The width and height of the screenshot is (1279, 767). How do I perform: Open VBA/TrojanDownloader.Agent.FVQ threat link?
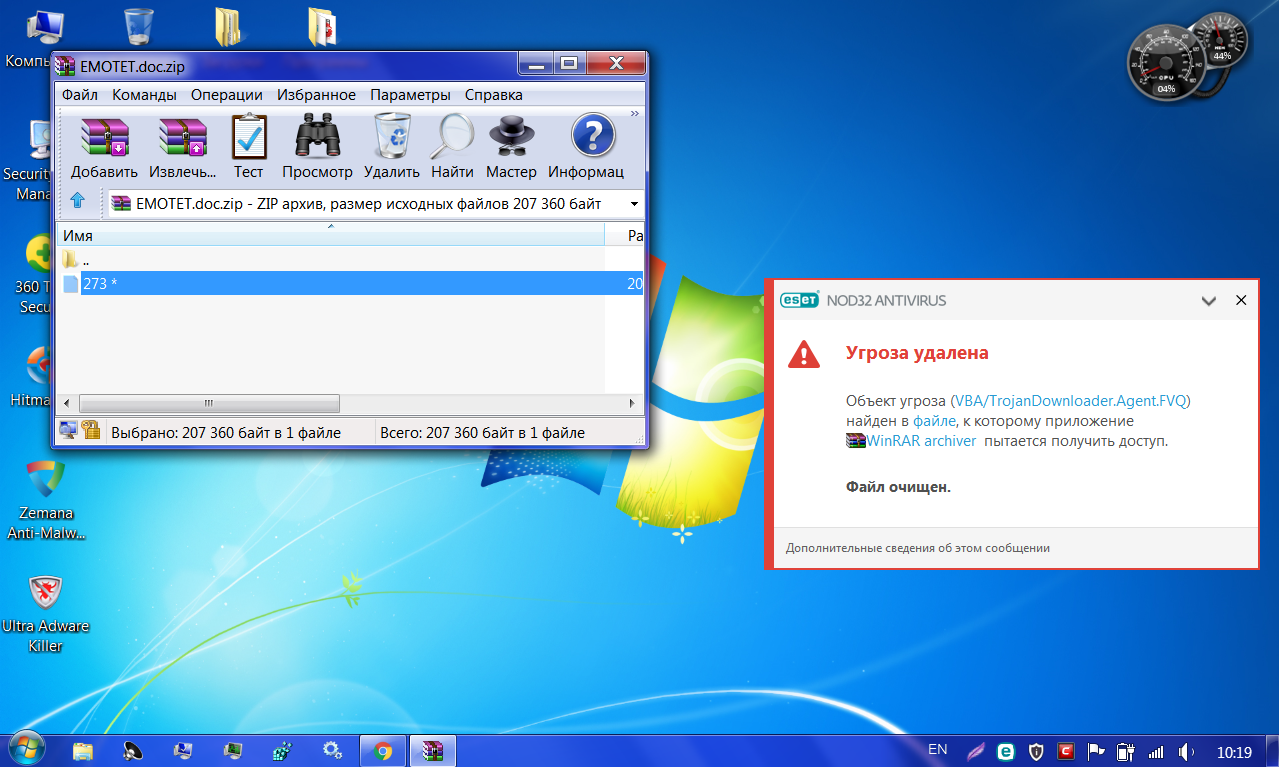[1070, 400]
